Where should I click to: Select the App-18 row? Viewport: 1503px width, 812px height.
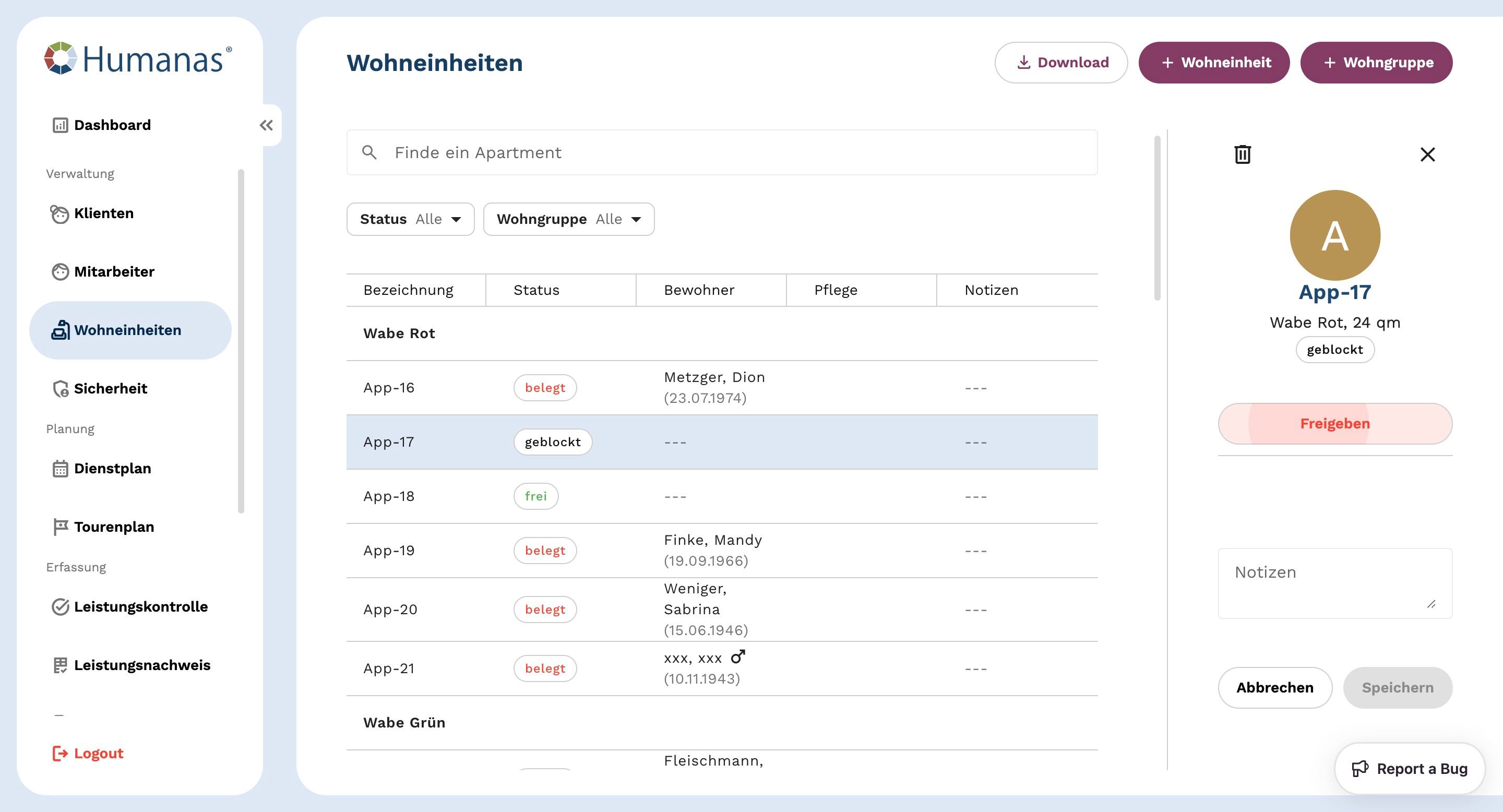point(721,496)
